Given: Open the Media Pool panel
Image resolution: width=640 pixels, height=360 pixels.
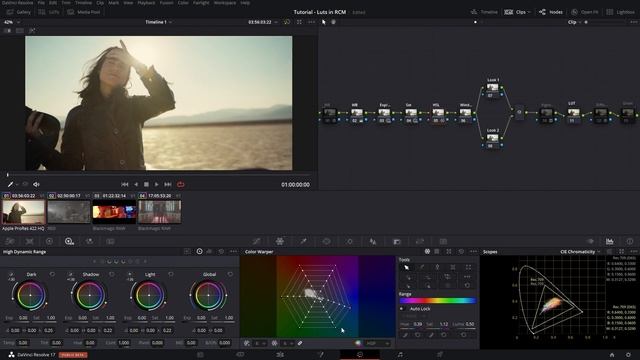Looking at the screenshot, I should click(84, 12).
